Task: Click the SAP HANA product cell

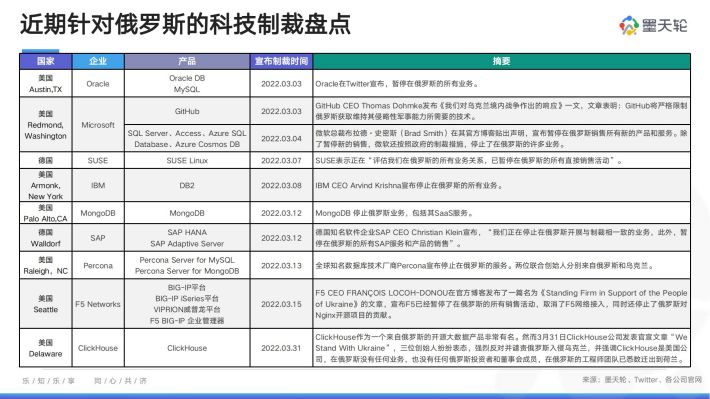Action: [187, 238]
